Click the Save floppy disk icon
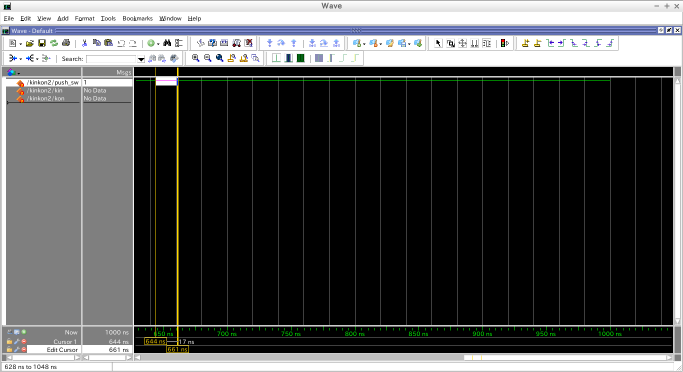 pos(42,43)
